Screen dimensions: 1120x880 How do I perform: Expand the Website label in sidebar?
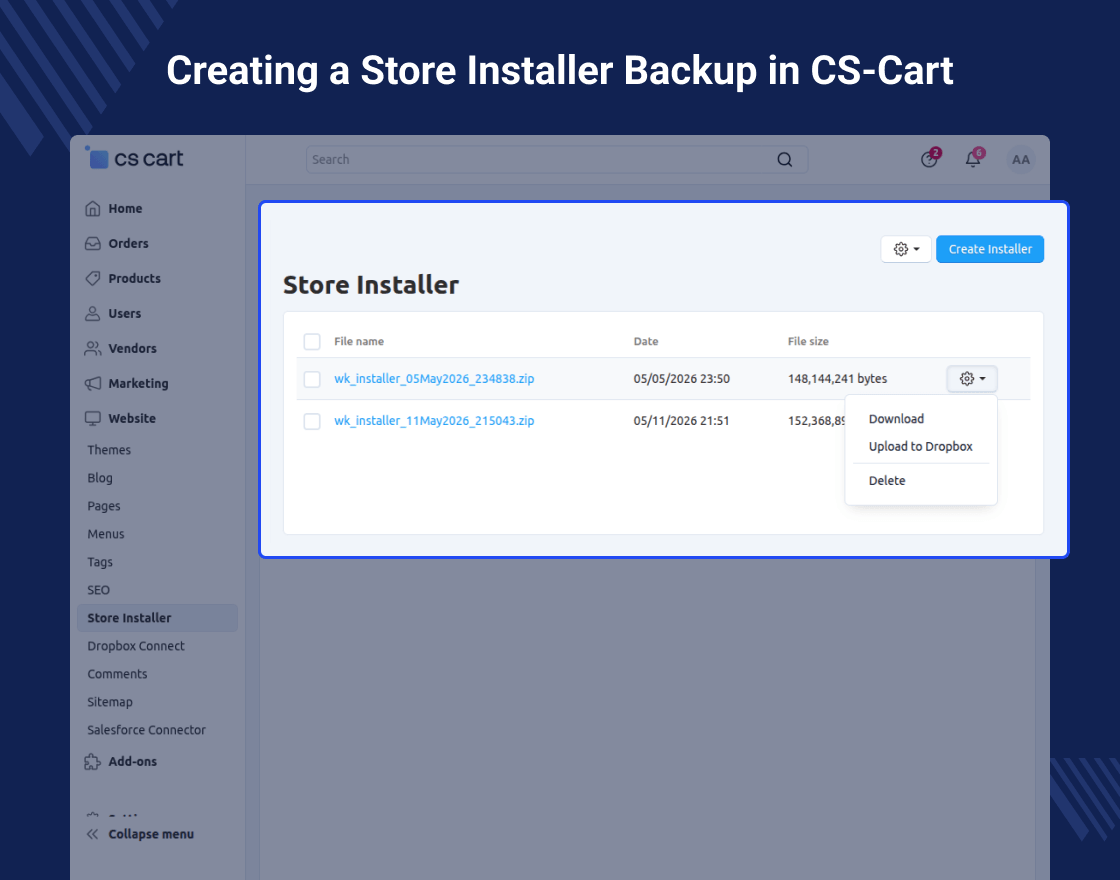click(132, 419)
